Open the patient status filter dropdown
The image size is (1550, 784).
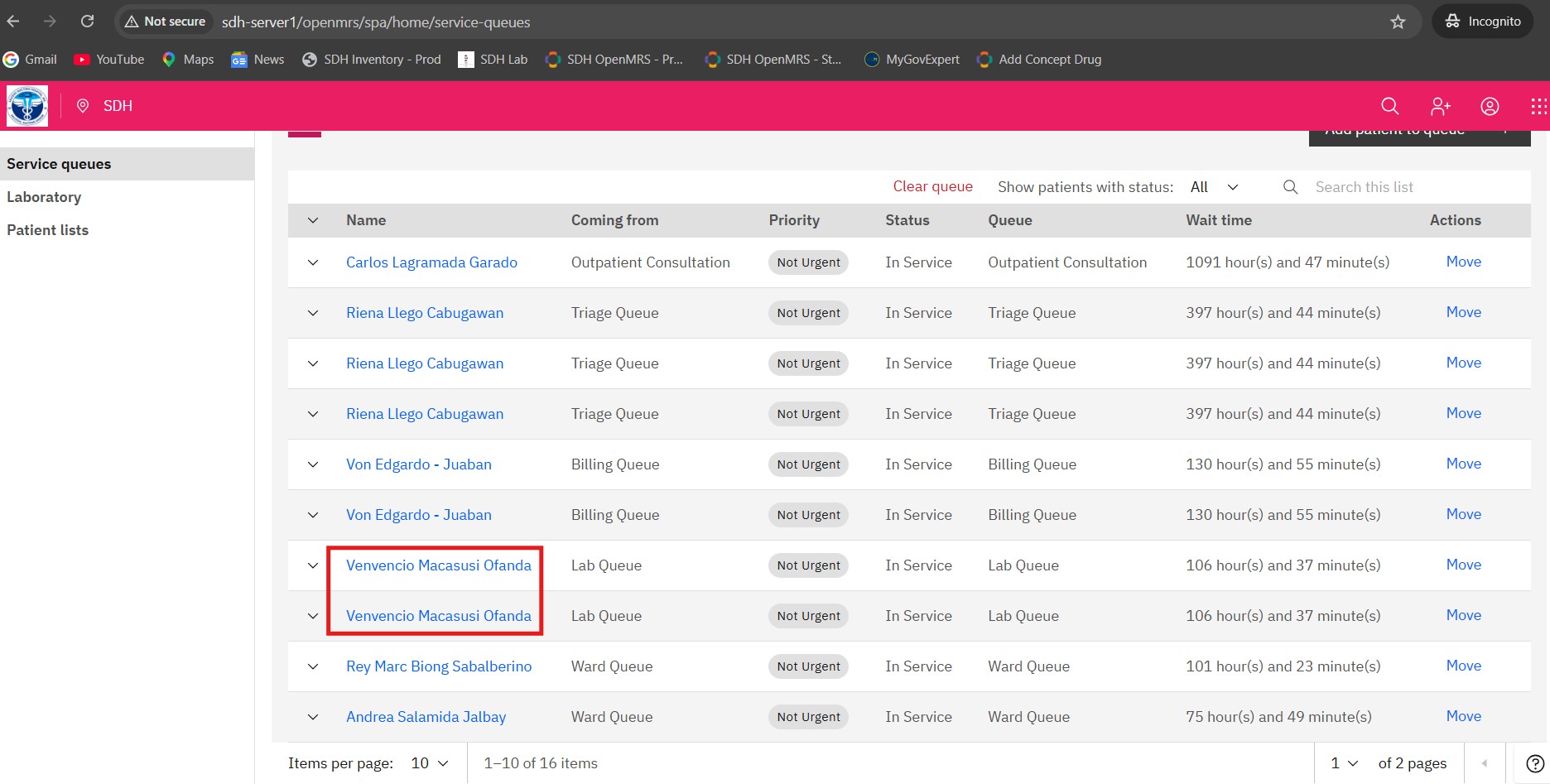pos(1214,187)
